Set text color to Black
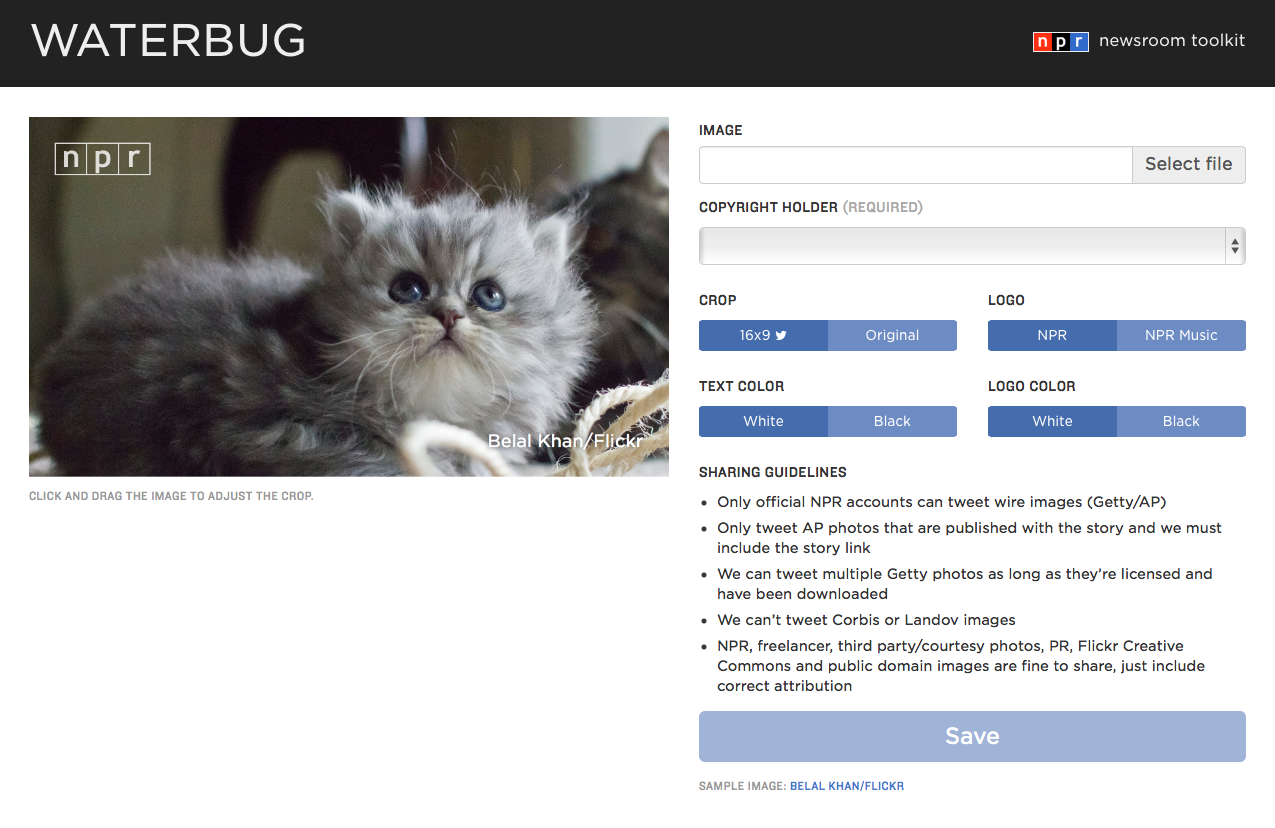1275x828 pixels. click(892, 421)
